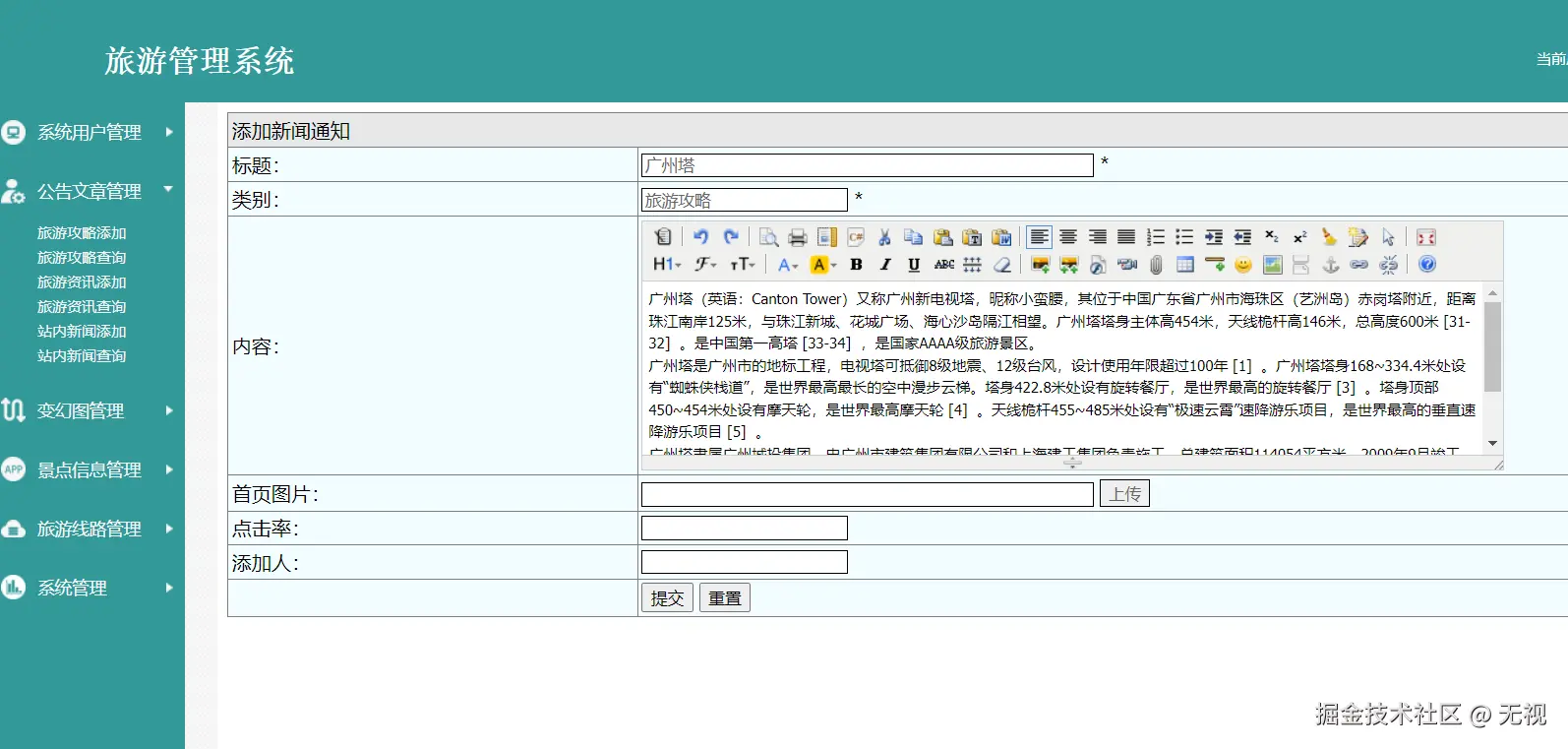Decrease indent of paragraph
1568x749 pixels.
[1242, 236]
